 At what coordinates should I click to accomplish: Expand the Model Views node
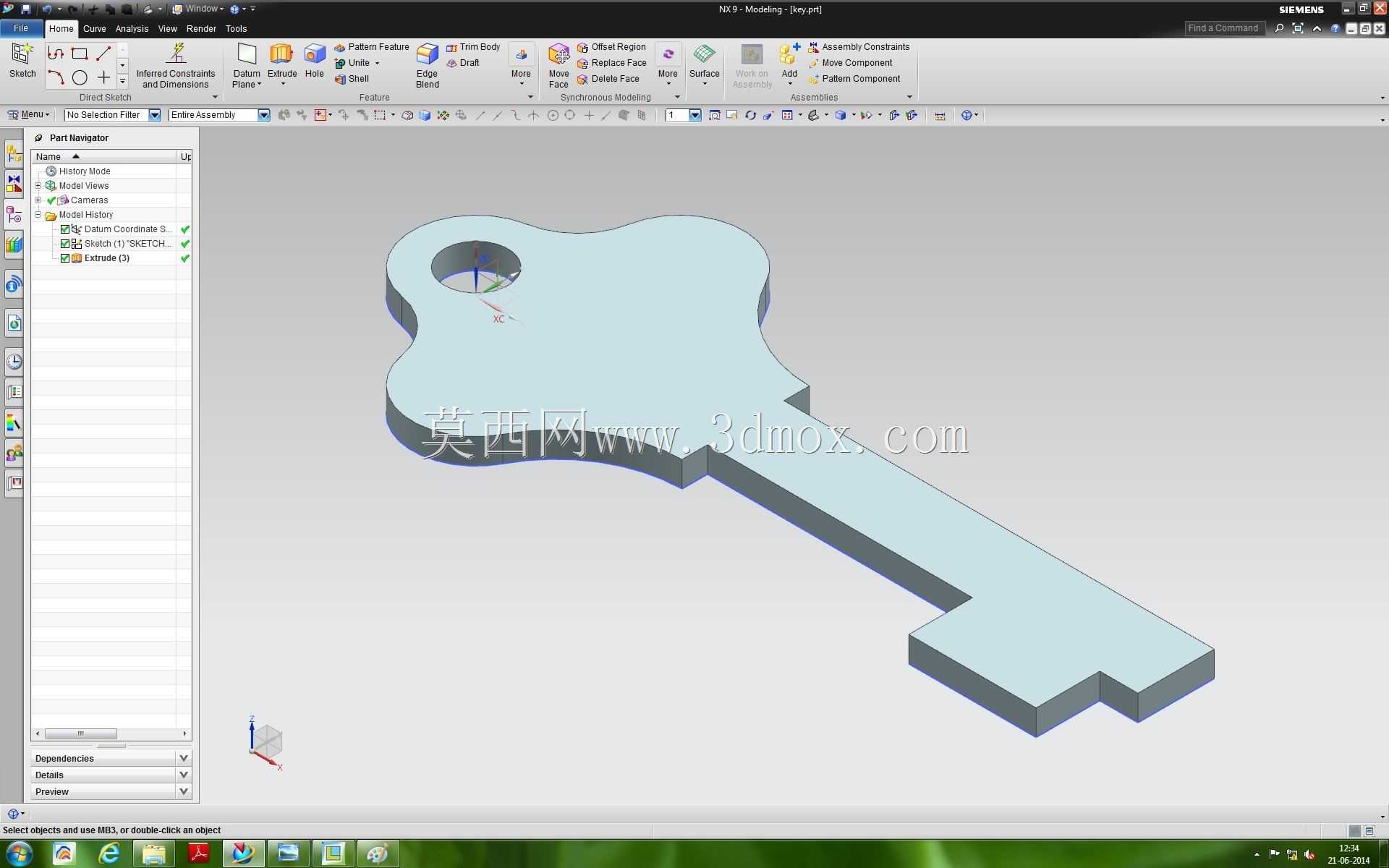point(38,186)
